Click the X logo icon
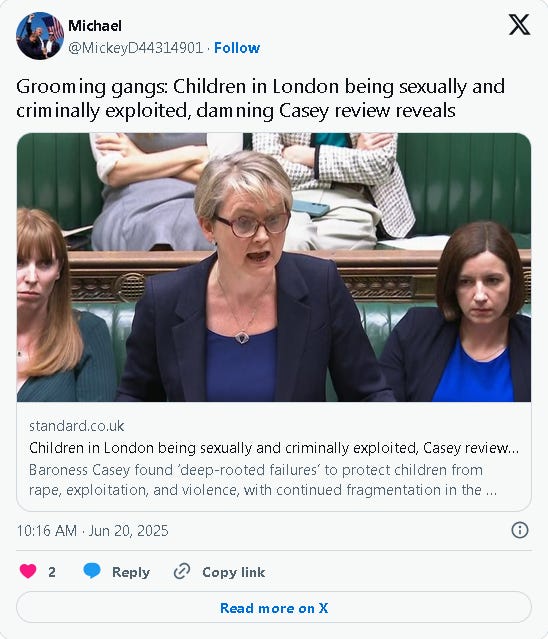This screenshot has height=639, width=548. pyautogui.click(x=519, y=25)
